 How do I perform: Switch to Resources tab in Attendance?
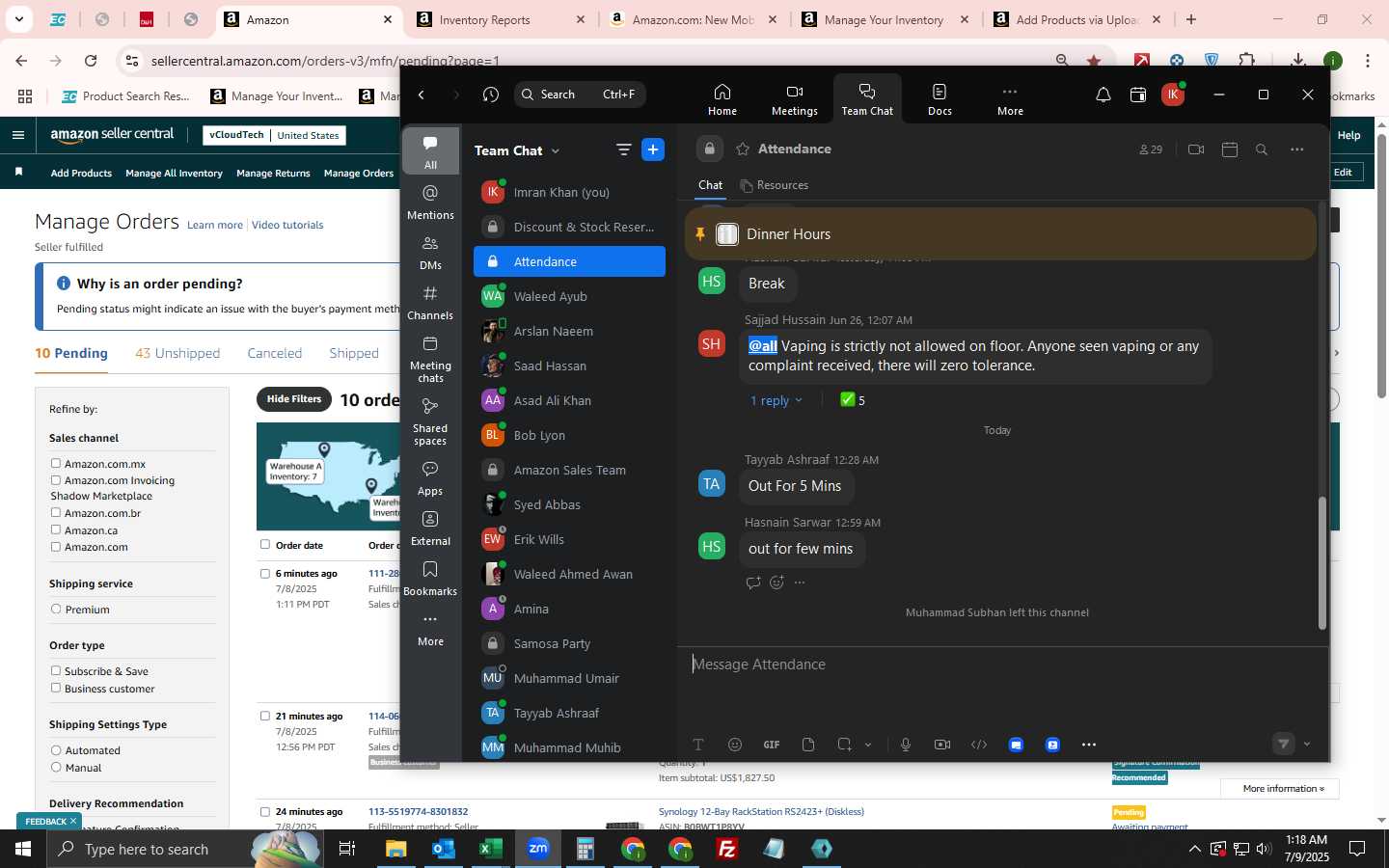tap(775, 185)
